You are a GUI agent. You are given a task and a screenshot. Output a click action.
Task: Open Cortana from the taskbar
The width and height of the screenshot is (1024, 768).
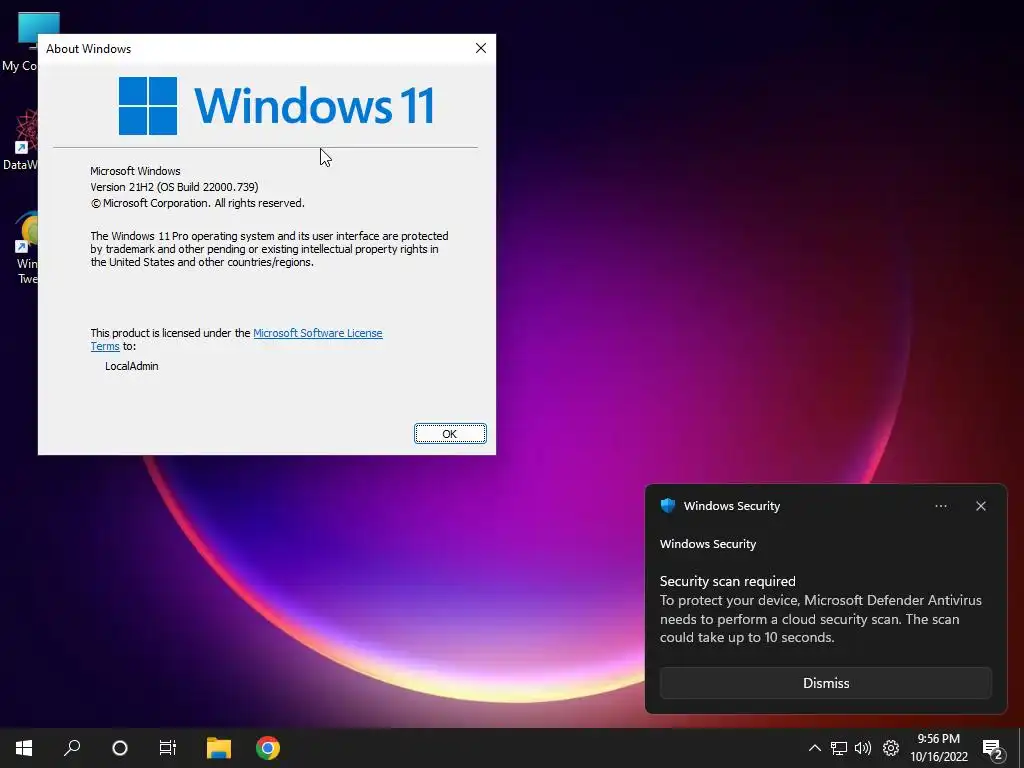point(120,748)
